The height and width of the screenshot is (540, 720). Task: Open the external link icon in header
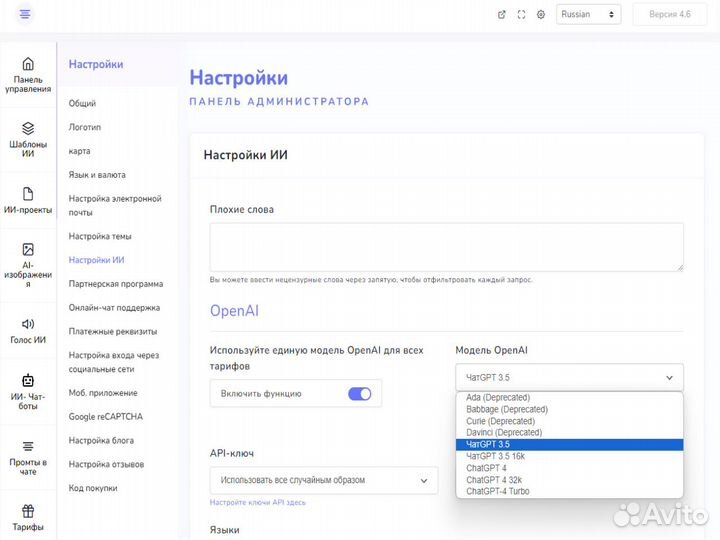coord(501,15)
